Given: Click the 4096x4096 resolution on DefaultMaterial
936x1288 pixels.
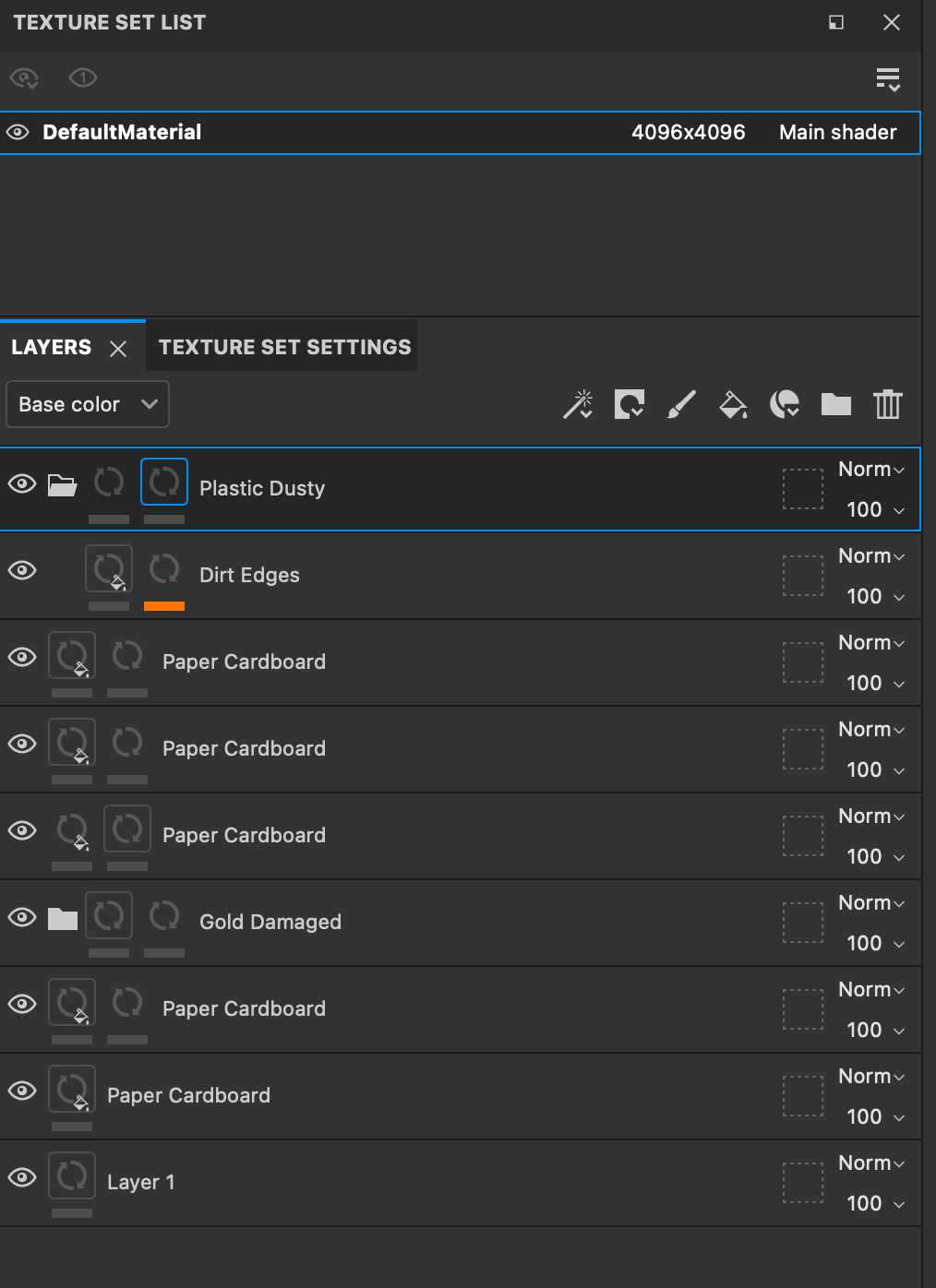Looking at the screenshot, I should coord(689,132).
